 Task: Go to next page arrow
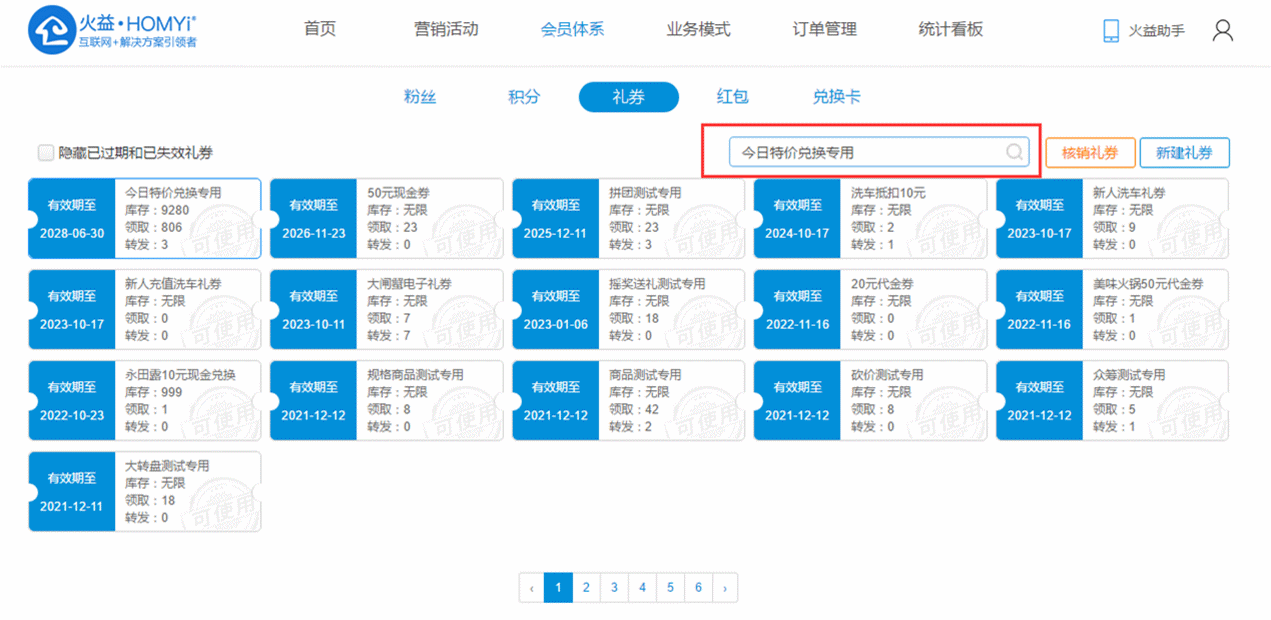725,588
